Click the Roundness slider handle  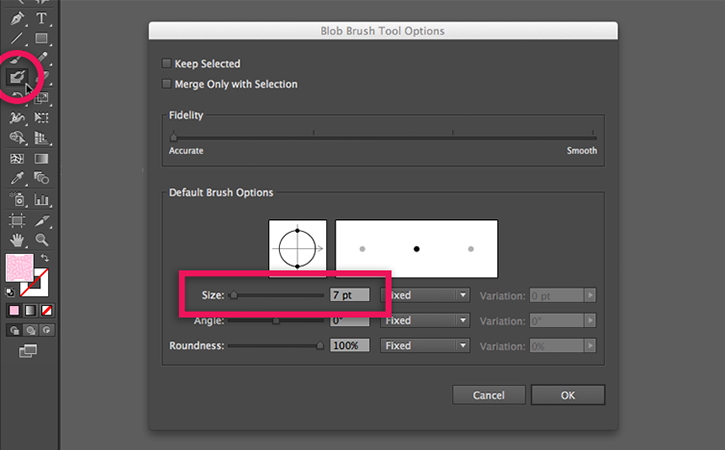click(320, 345)
